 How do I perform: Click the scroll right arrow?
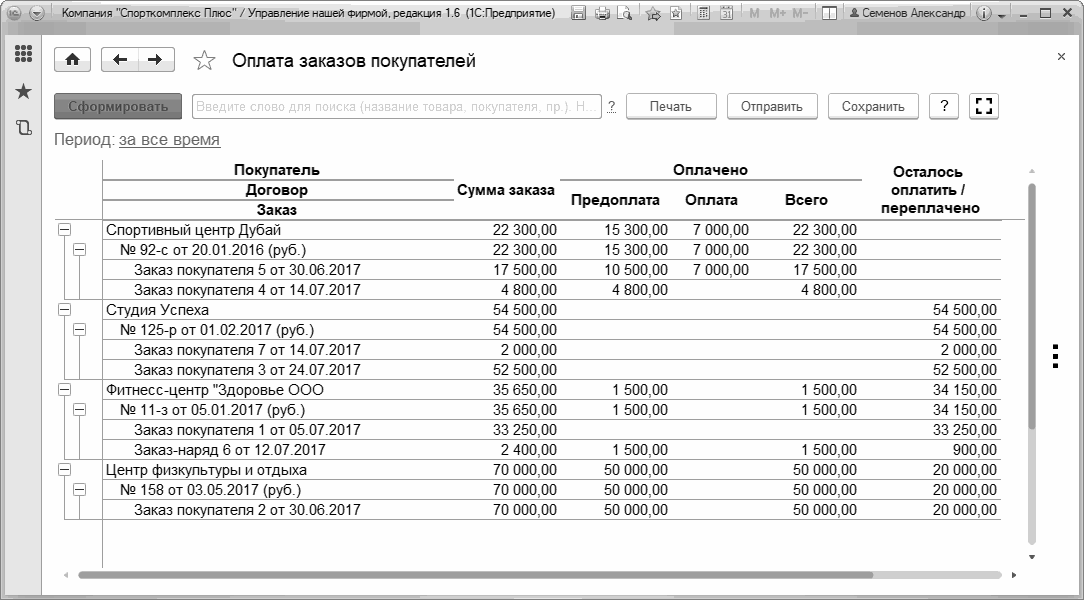1013,575
